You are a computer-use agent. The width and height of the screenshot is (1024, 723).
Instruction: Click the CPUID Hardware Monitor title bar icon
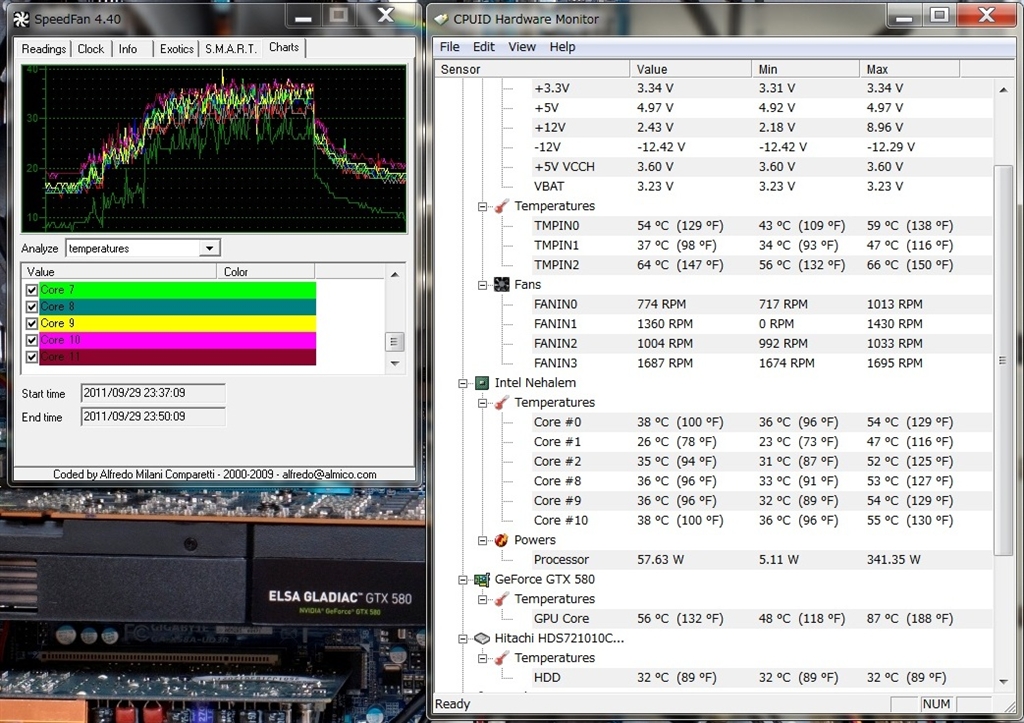pyautogui.click(x=441, y=19)
